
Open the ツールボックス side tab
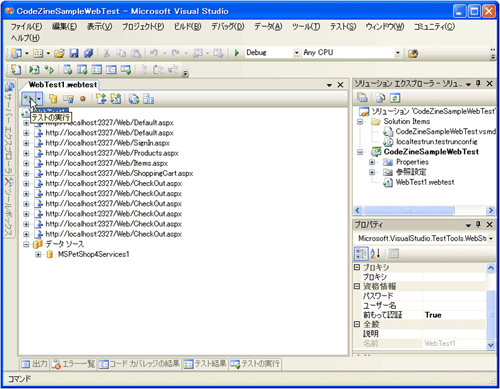pyautogui.click(x=9, y=207)
